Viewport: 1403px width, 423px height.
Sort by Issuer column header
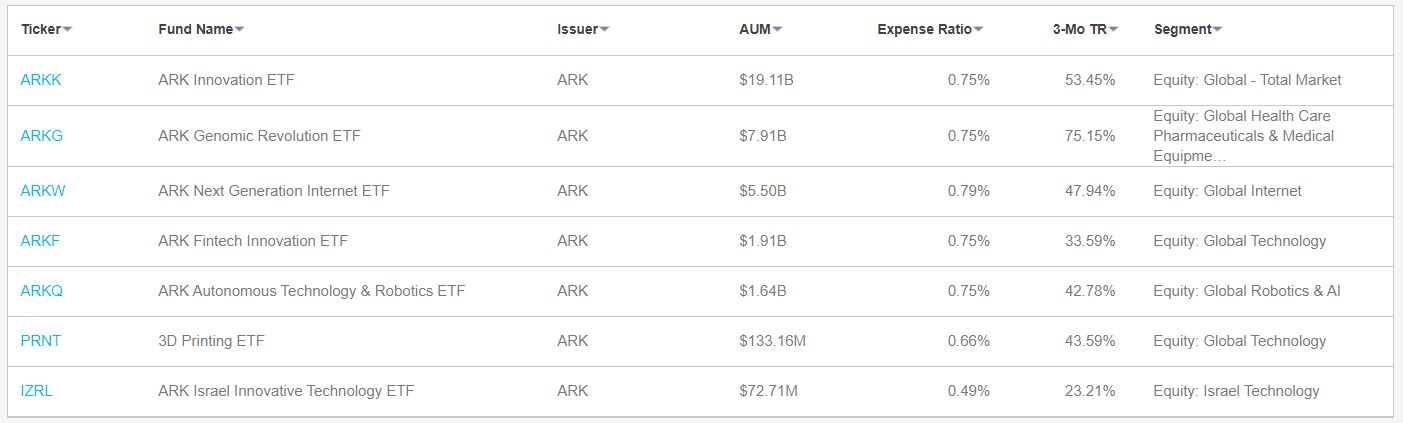pyautogui.click(x=583, y=29)
